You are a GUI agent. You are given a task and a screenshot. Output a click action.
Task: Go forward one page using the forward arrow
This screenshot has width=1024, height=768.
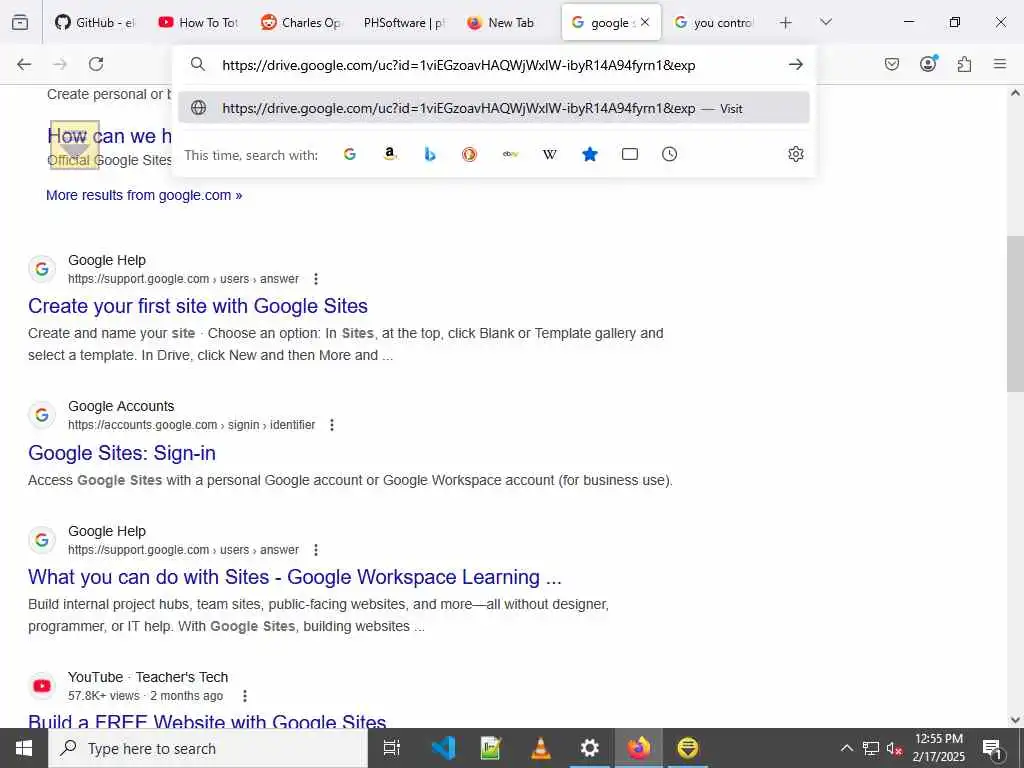point(60,64)
